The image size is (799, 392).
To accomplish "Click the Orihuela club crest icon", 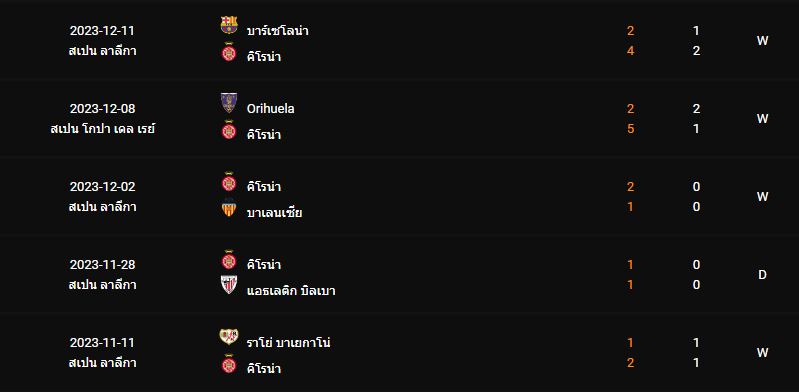I will pyautogui.click(x=229, y=103).
